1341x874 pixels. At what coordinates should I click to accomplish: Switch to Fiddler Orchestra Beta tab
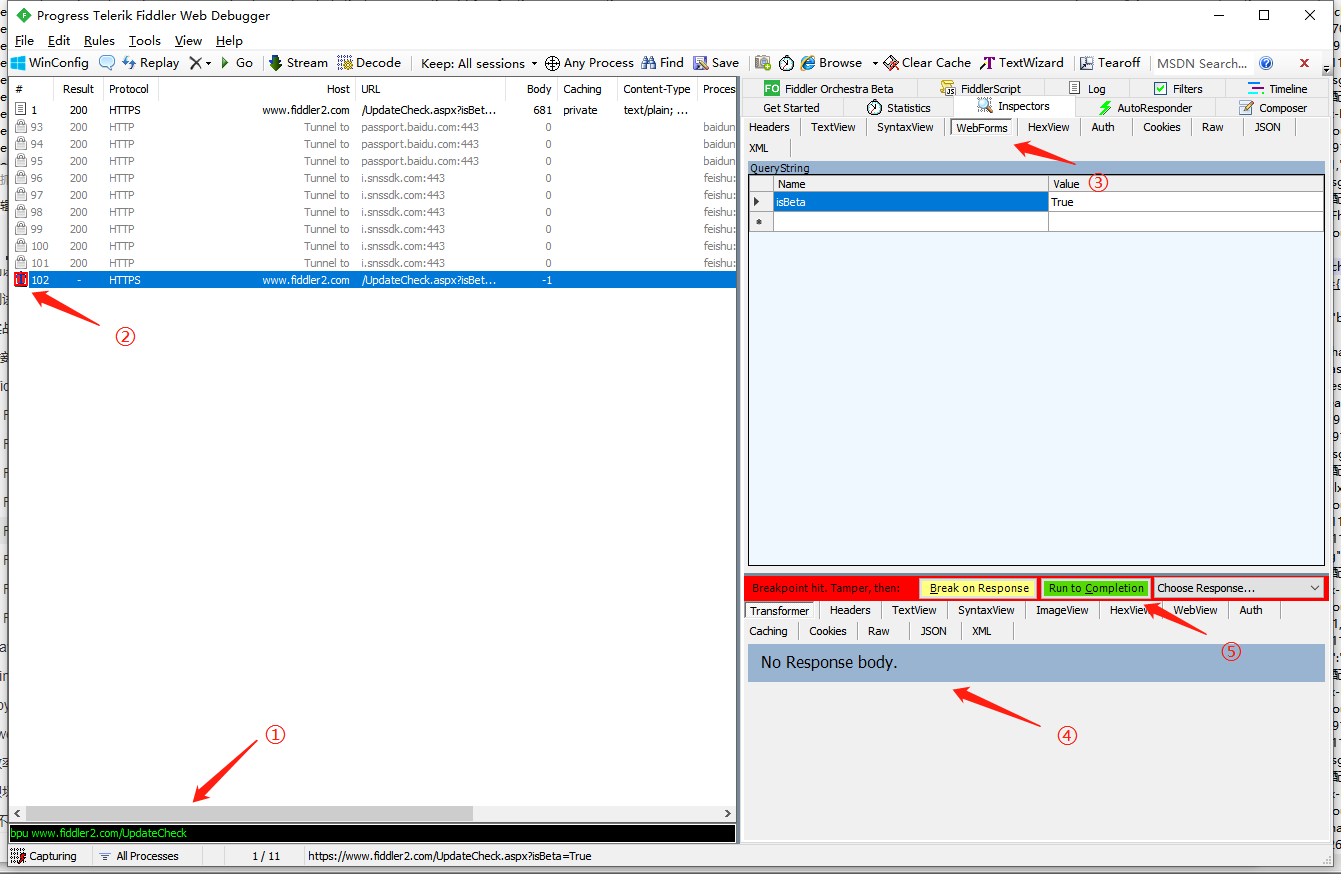[x=829, y=89]
